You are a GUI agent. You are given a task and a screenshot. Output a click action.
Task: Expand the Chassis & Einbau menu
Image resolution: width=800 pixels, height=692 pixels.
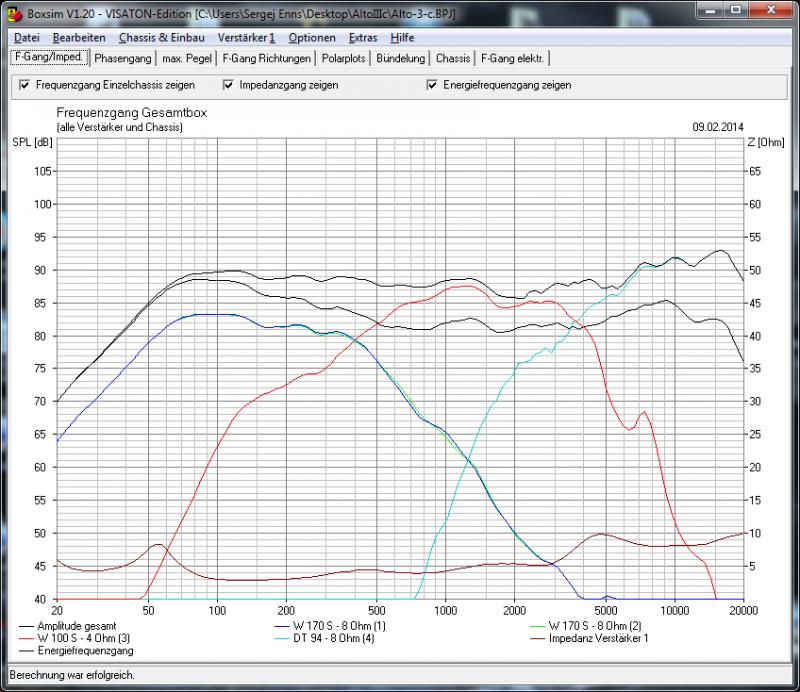[161, 38]
